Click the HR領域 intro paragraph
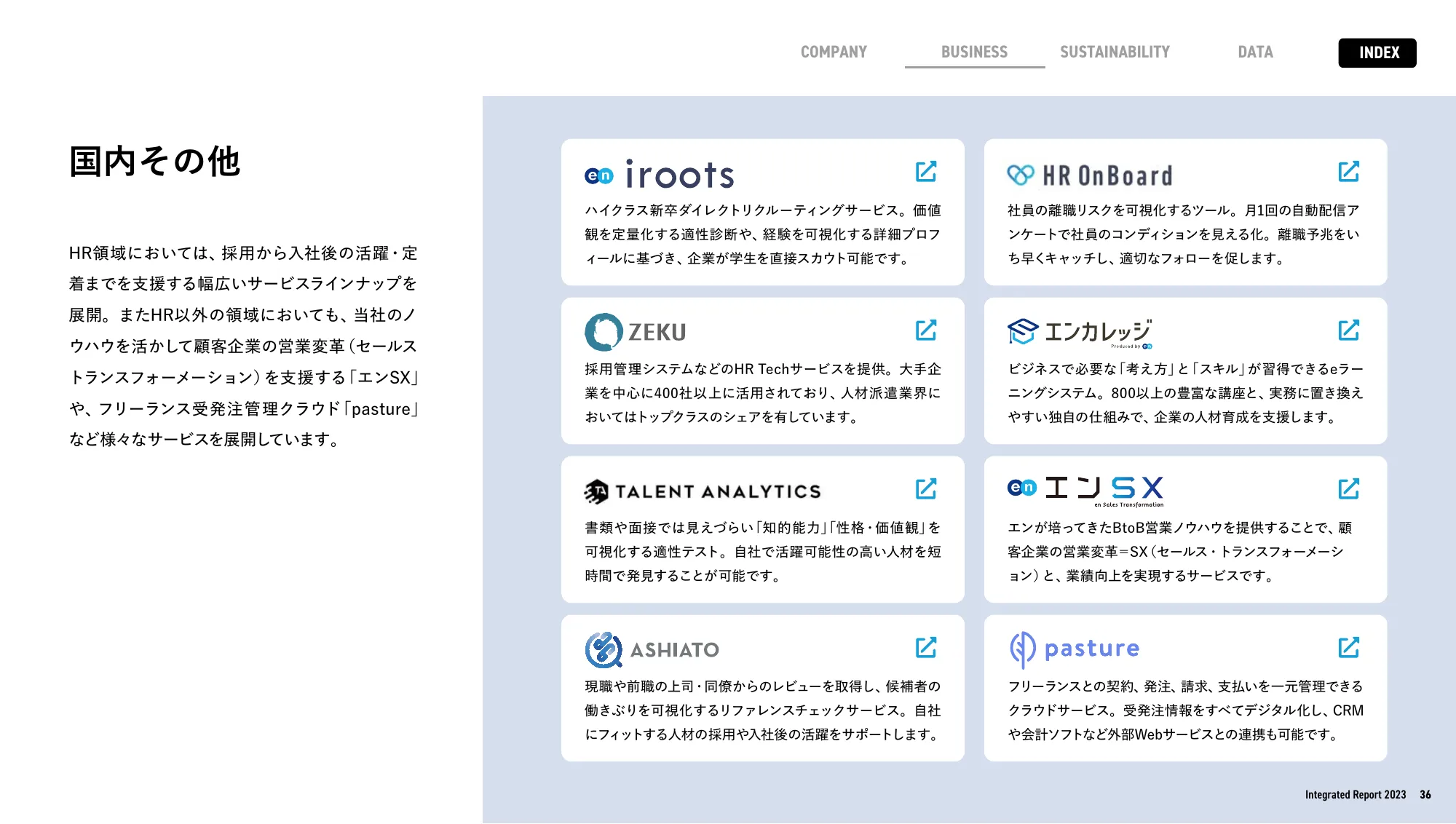Screen dimensions: 1456x824 click(x=244, y=346)
